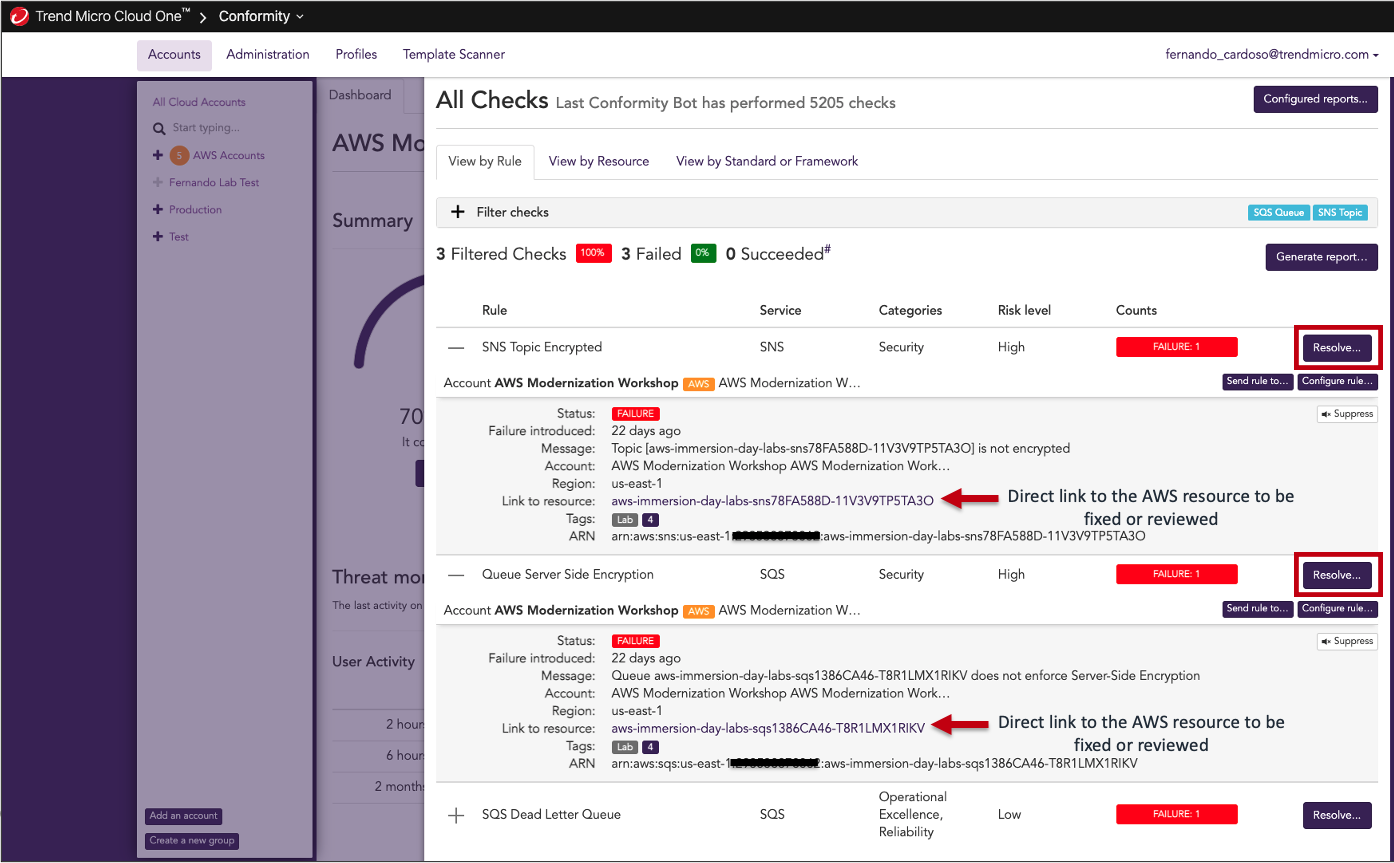Click the green 0% succeeded badge
The image size is (1394, 863).
[x=703, y=254]
